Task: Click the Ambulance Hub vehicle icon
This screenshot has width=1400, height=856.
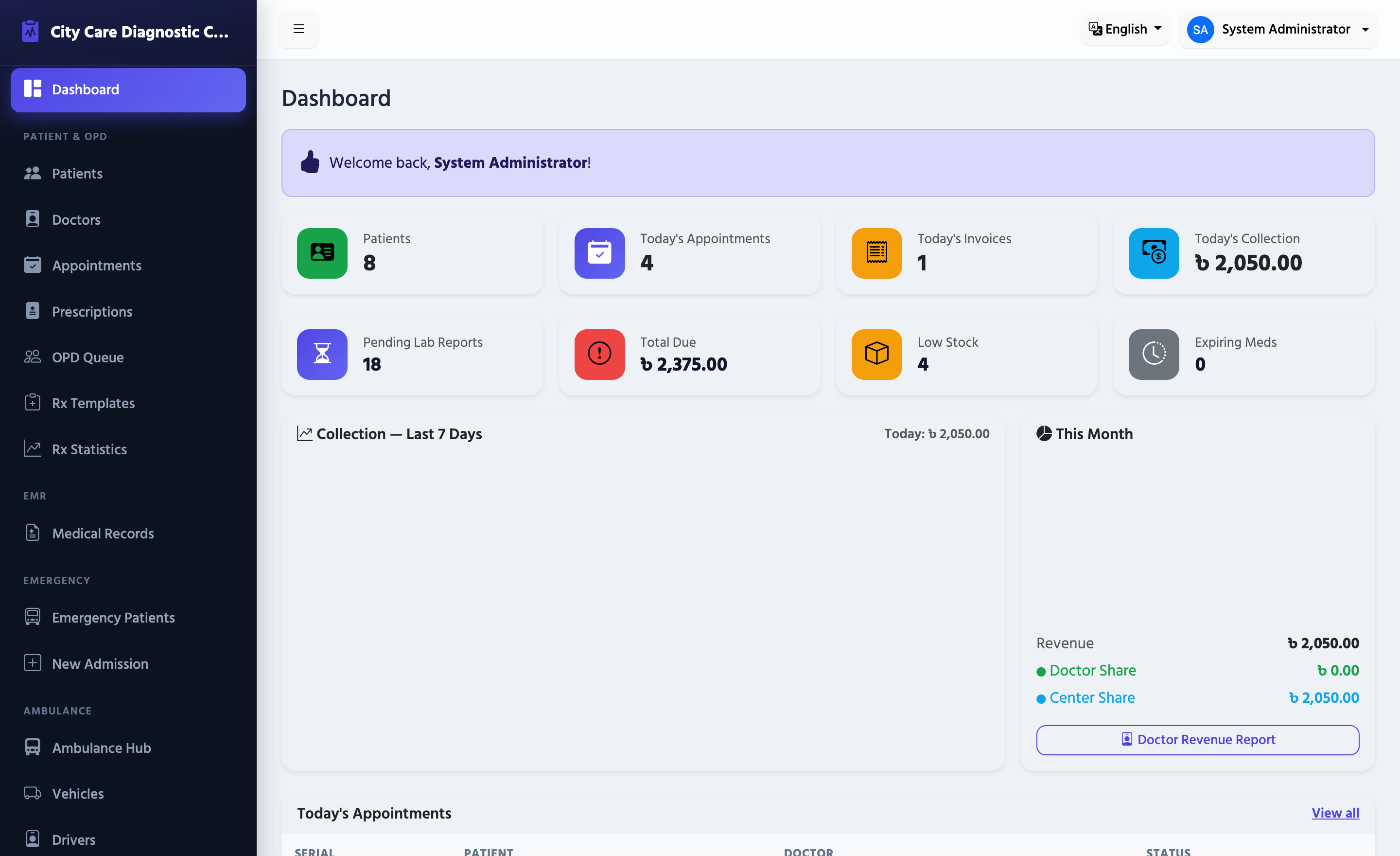Action: pos(33,747)
